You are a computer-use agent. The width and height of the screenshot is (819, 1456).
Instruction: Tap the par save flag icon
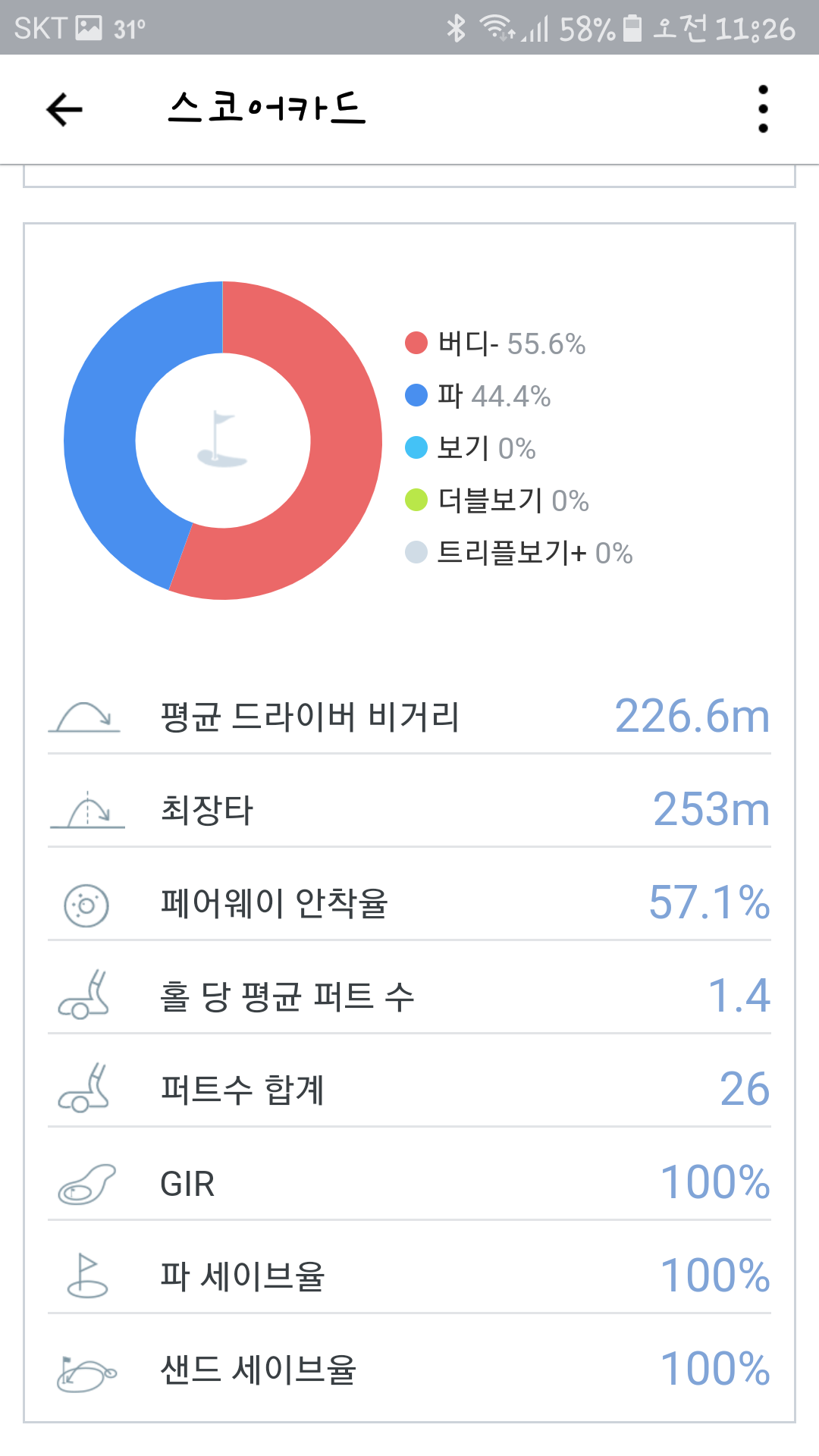pyautogui.click(x=87, y=1276)
